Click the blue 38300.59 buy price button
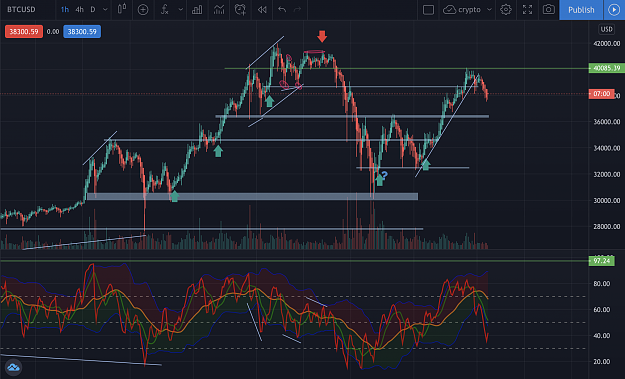Image resolution: width=625 pixels, height=379 pixels. [x=82, y=31]
